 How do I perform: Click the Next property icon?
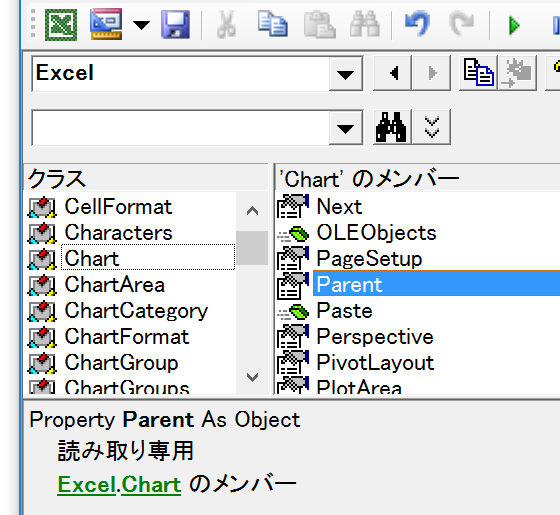[x=293, y=206]
